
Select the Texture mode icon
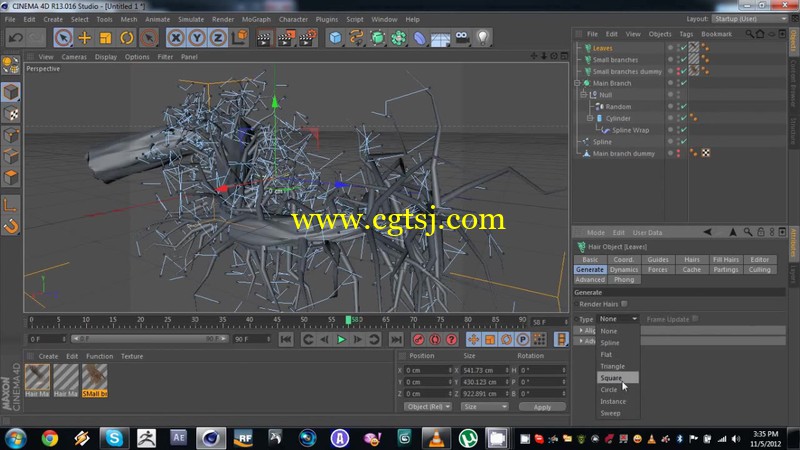point(11,114)
